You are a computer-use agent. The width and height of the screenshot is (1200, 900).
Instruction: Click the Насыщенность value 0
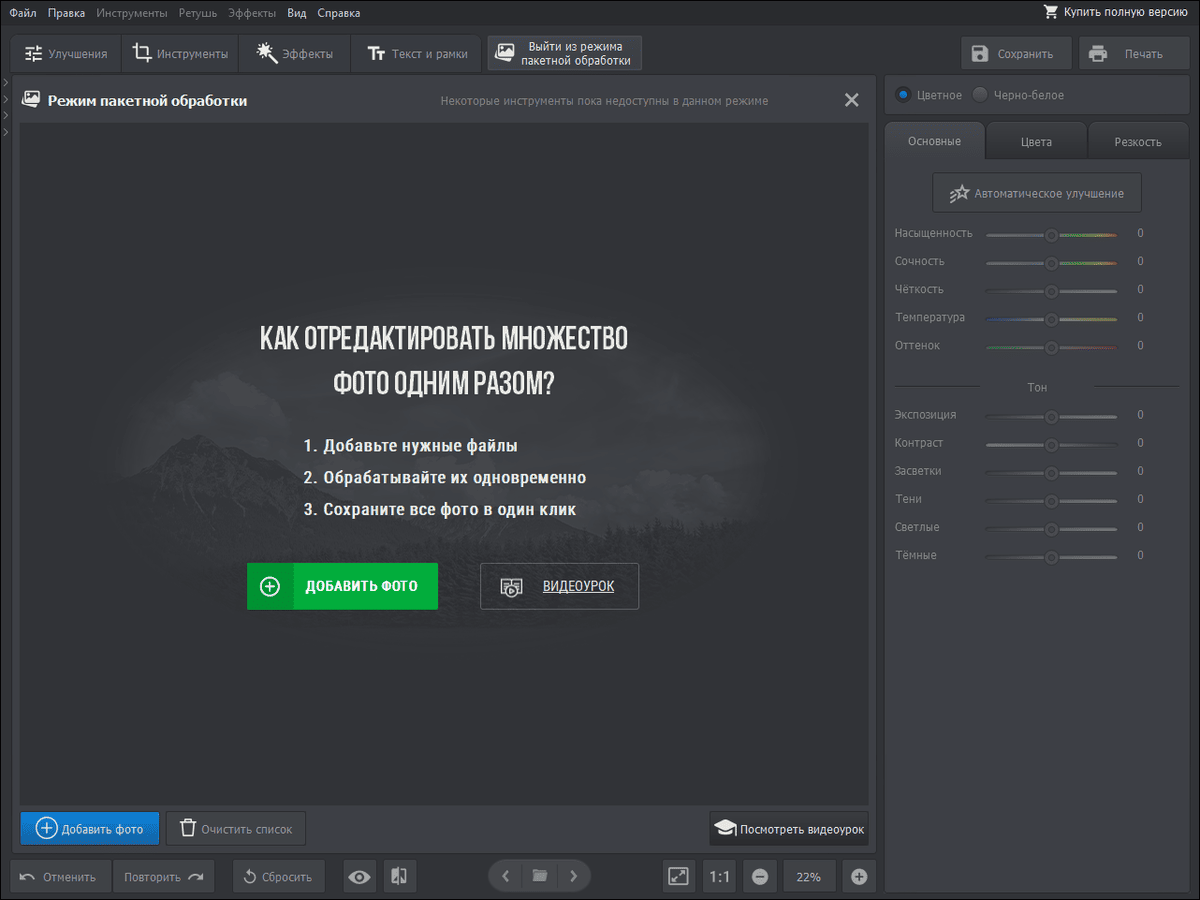pos(1140,233)
